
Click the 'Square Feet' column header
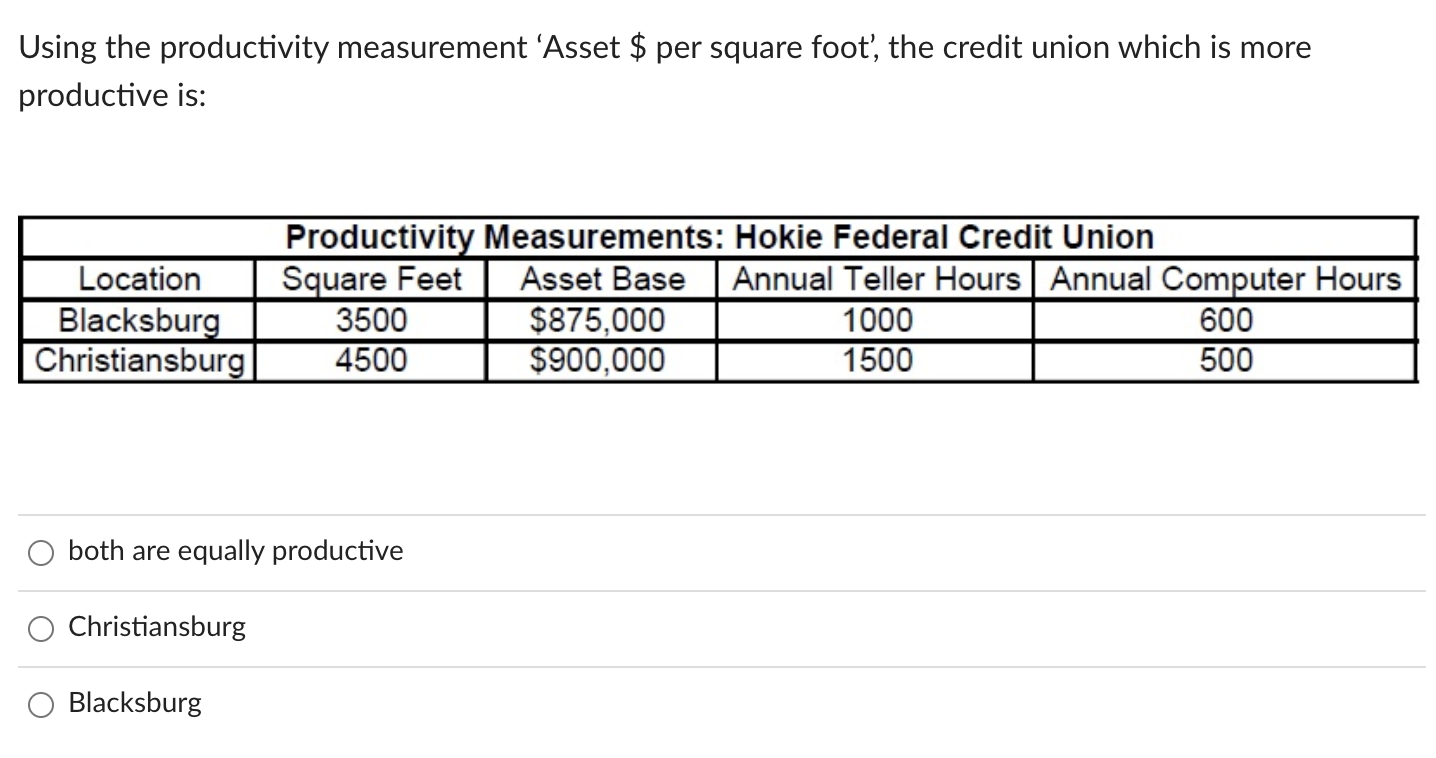371,279
